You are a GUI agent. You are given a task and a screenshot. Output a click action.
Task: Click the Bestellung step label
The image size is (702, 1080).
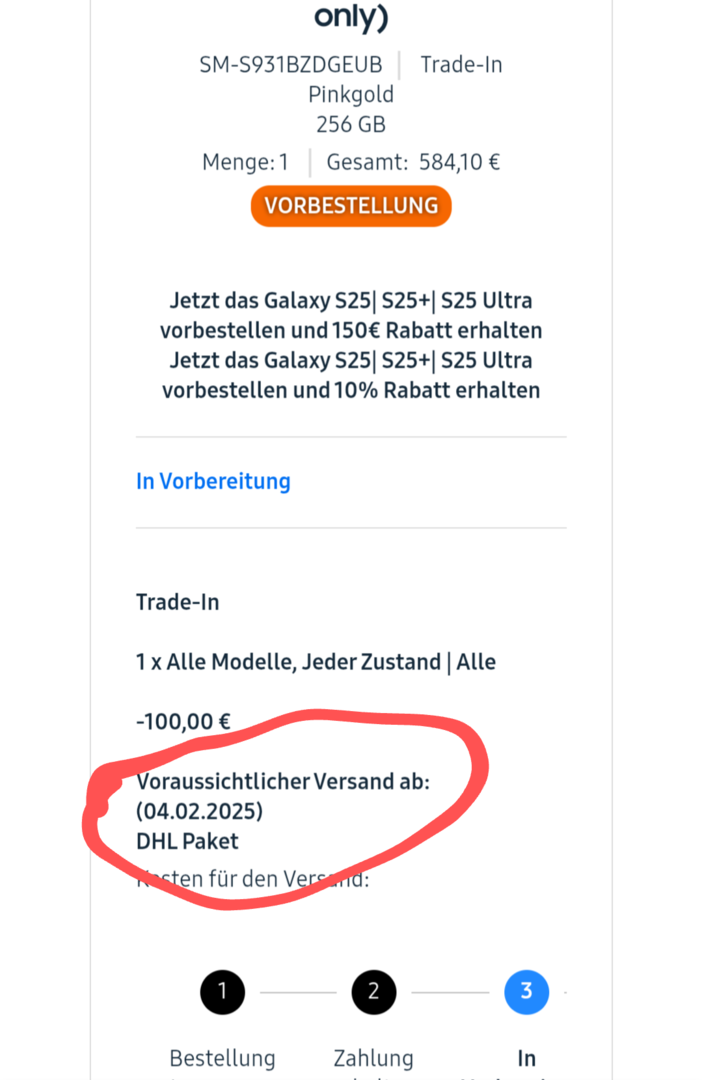coord(222,1058)
